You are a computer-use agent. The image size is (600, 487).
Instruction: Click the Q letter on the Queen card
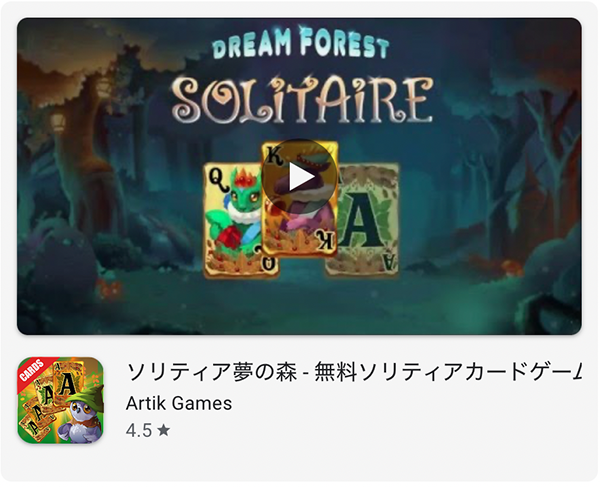pyautogui.click(x=215, y=177)
